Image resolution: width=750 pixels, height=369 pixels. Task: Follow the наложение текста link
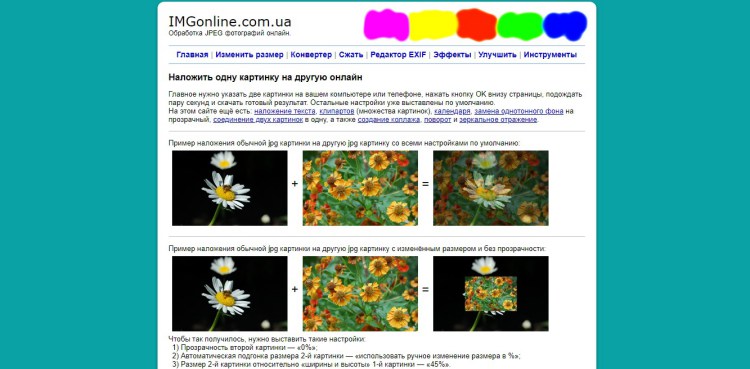(285, 111)
